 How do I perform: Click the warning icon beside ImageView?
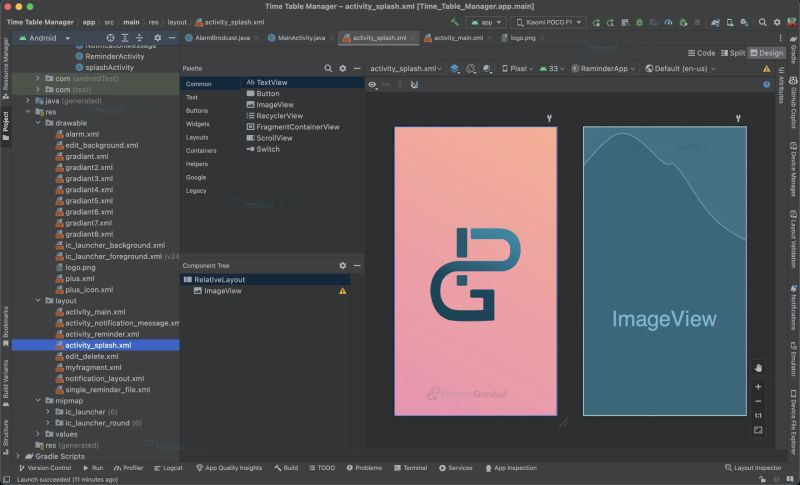pos(342,291)
